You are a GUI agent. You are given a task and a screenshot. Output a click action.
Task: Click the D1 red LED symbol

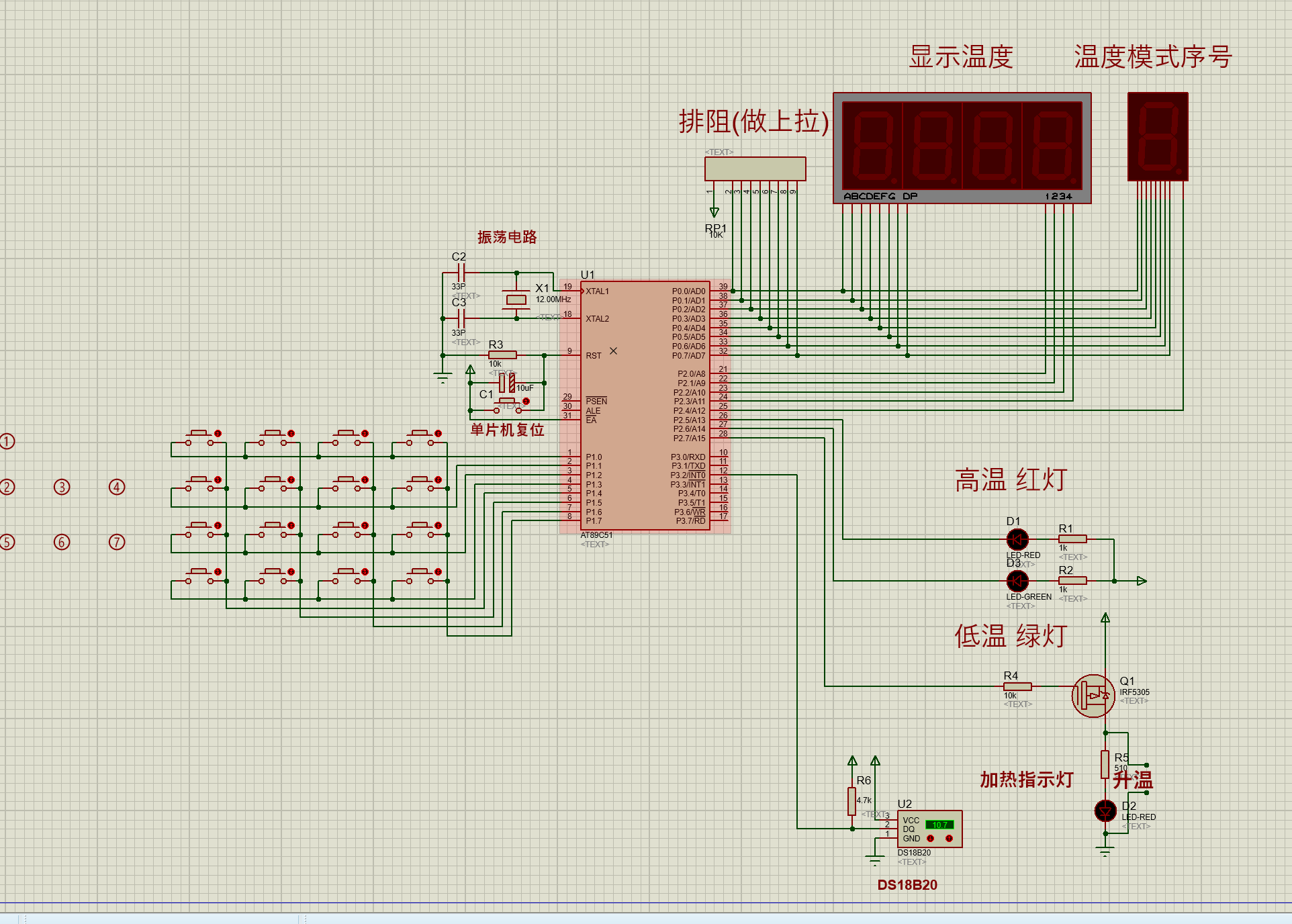[x=1017, y=539]
